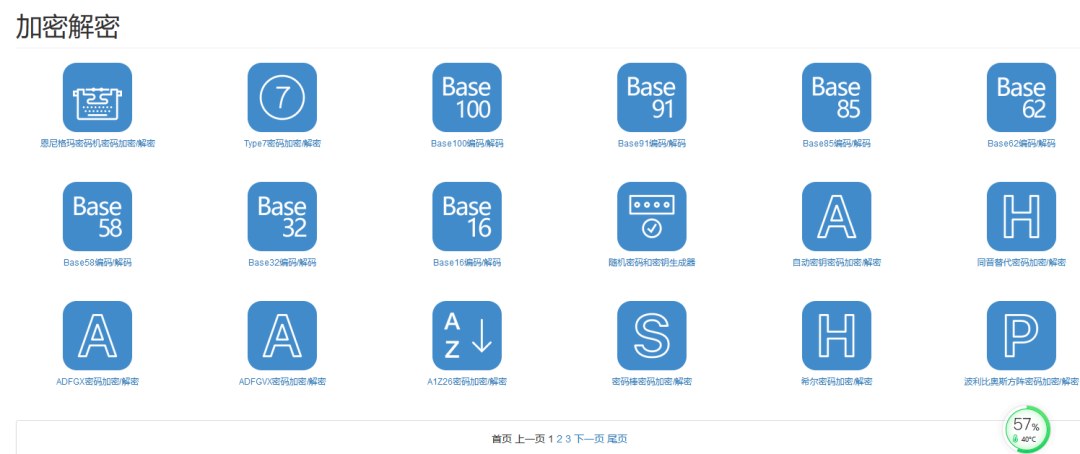
Task: Open Base100编码/解码 text link
Action: click(x=467, y=143)
